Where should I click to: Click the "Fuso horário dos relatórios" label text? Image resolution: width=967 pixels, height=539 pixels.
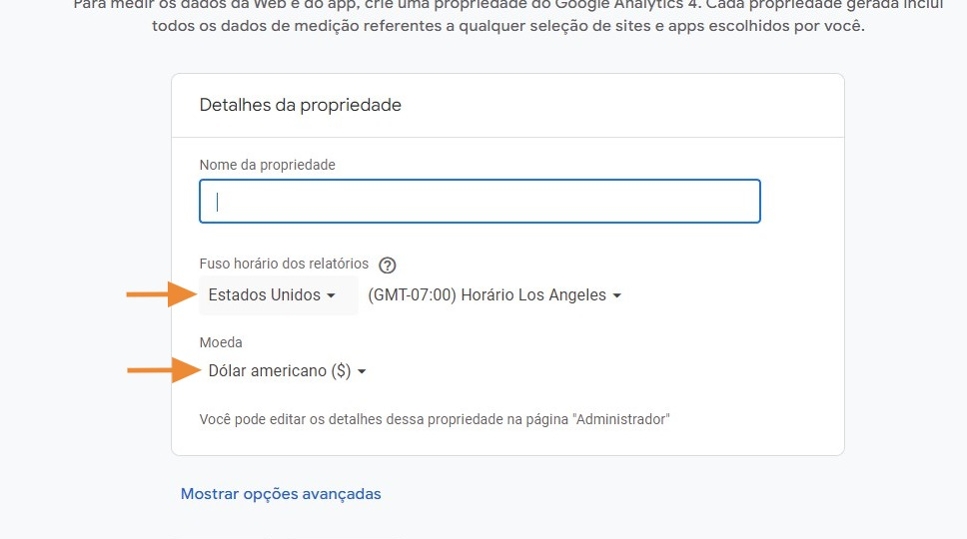pyautogui.click(x=284, y=264)
